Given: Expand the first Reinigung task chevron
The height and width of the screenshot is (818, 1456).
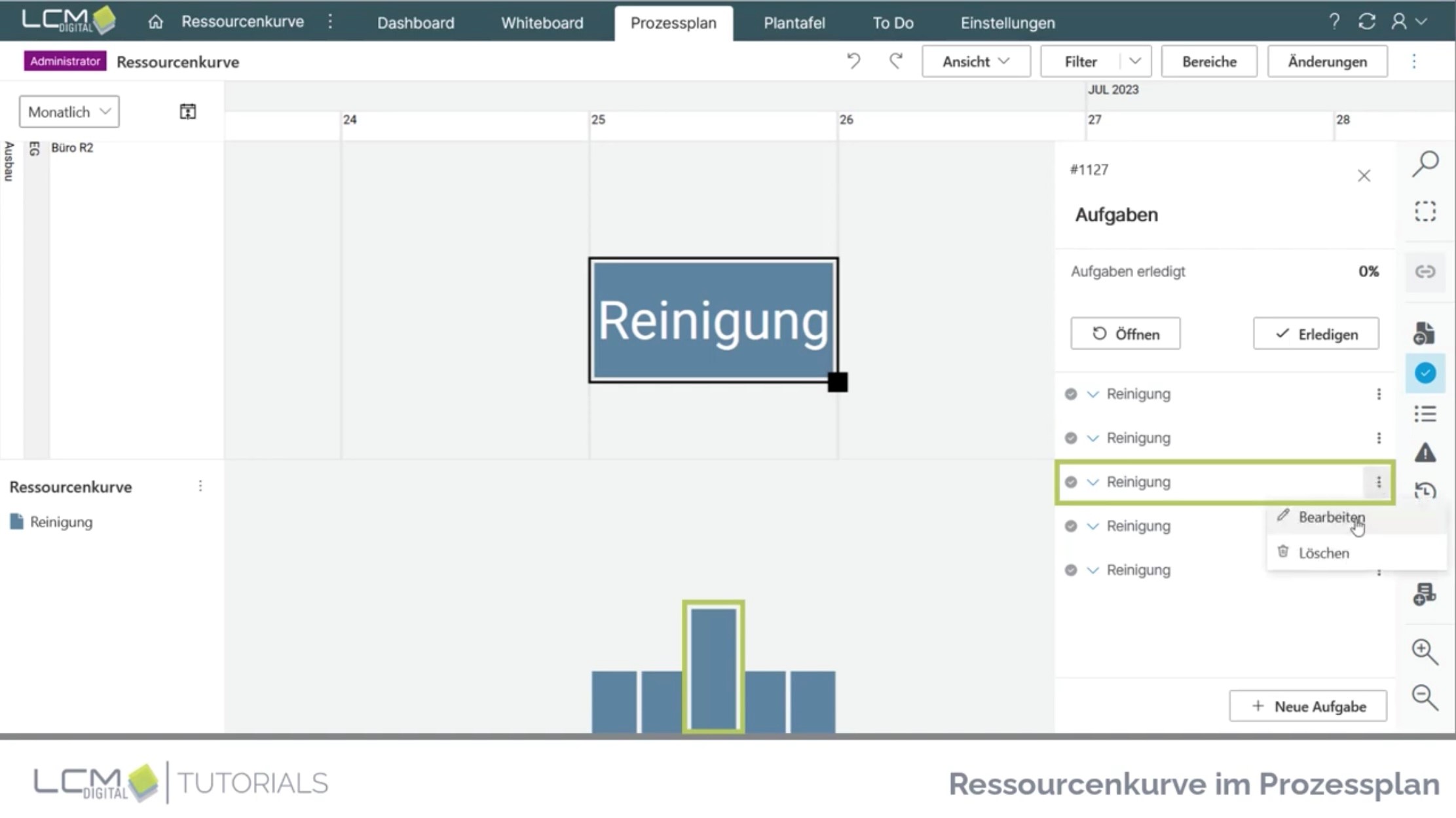Looking at the screenshot, I should pyautogui.click(x=1092, y=394).
